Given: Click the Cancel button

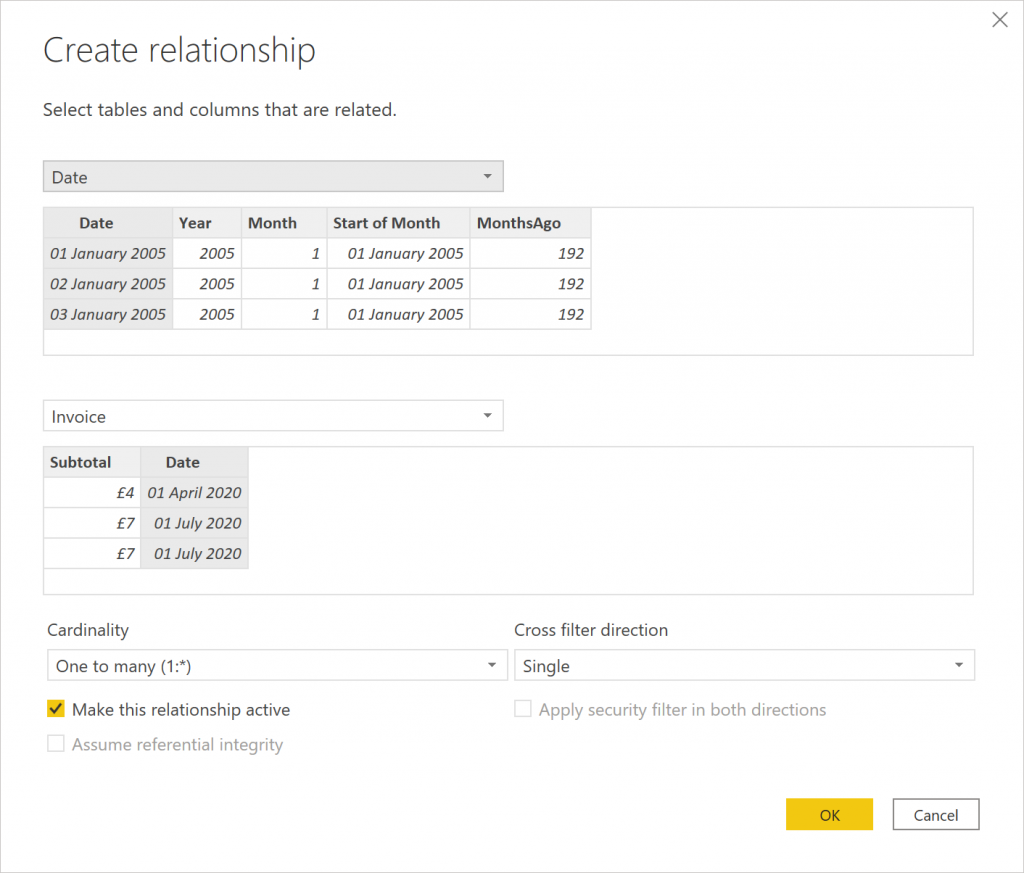Looking at the screenshot, I should (x=936, y=814).
